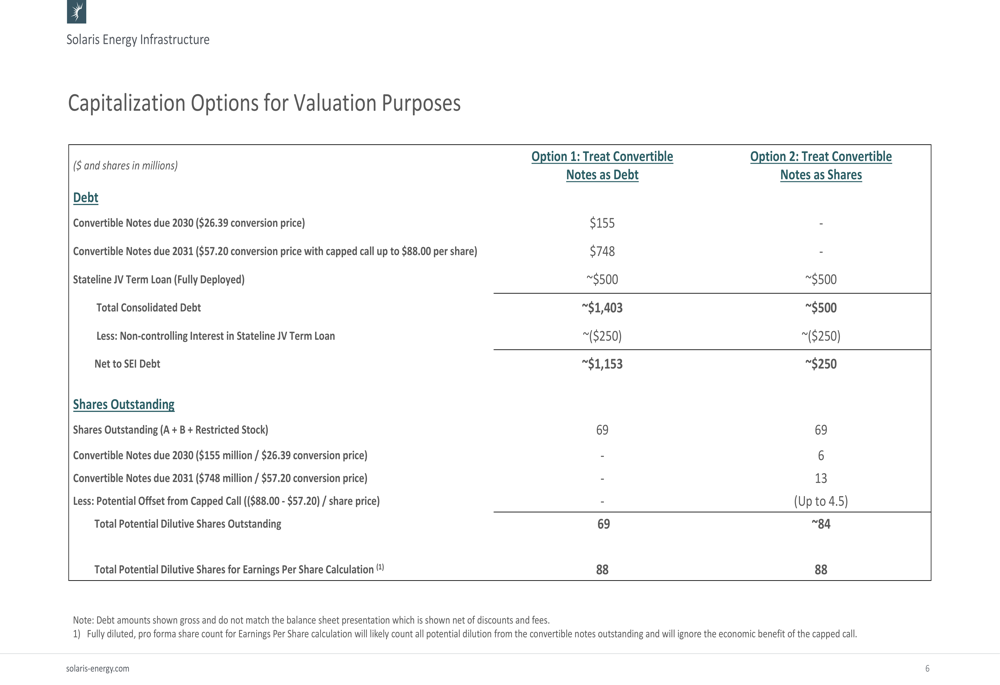Click the (Up to 4.5) capped call offset
This screenshot has width=1000, height=685.
[821, 501]
